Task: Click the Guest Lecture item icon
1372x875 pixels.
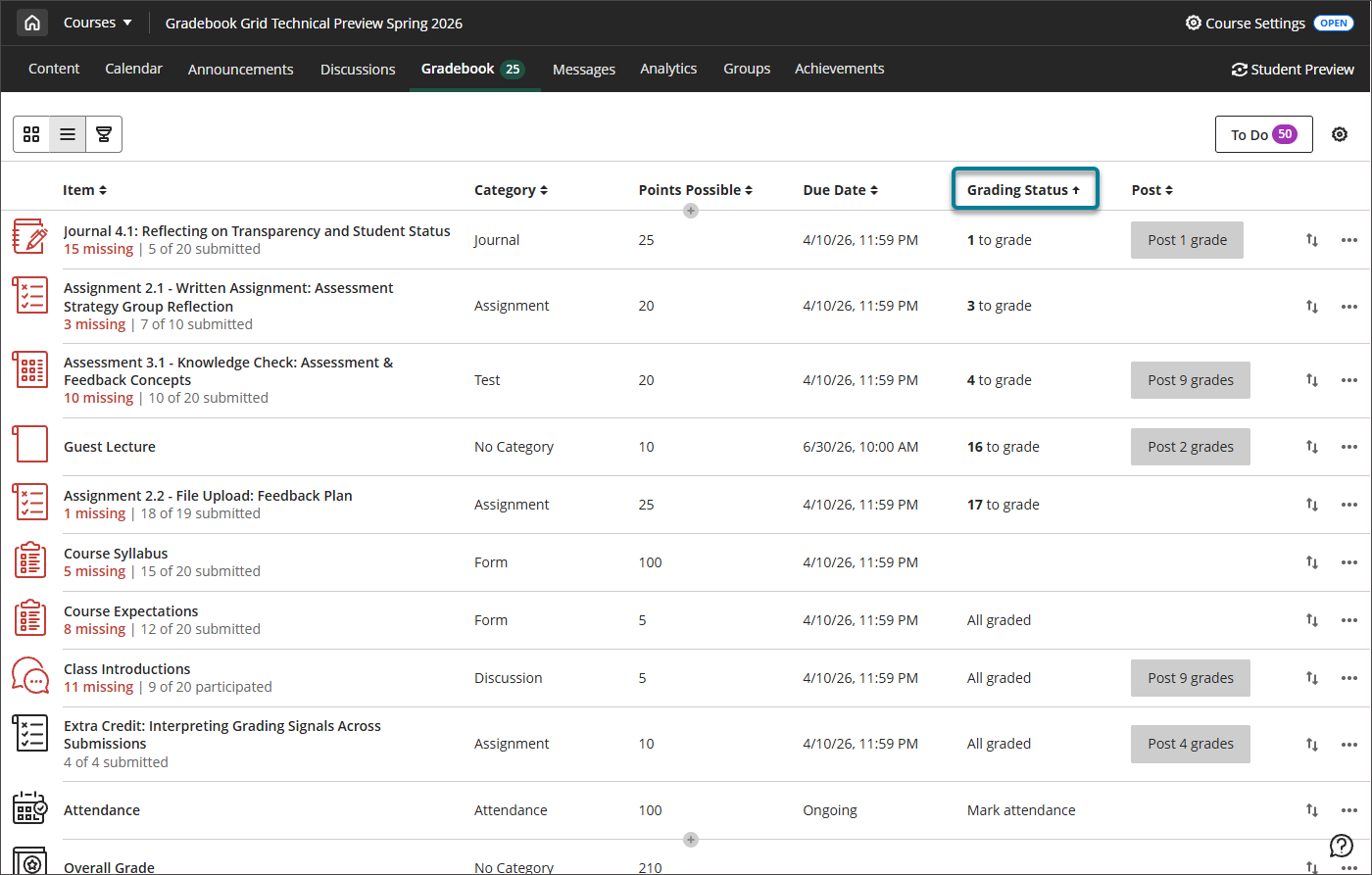Action: point(30,444)
